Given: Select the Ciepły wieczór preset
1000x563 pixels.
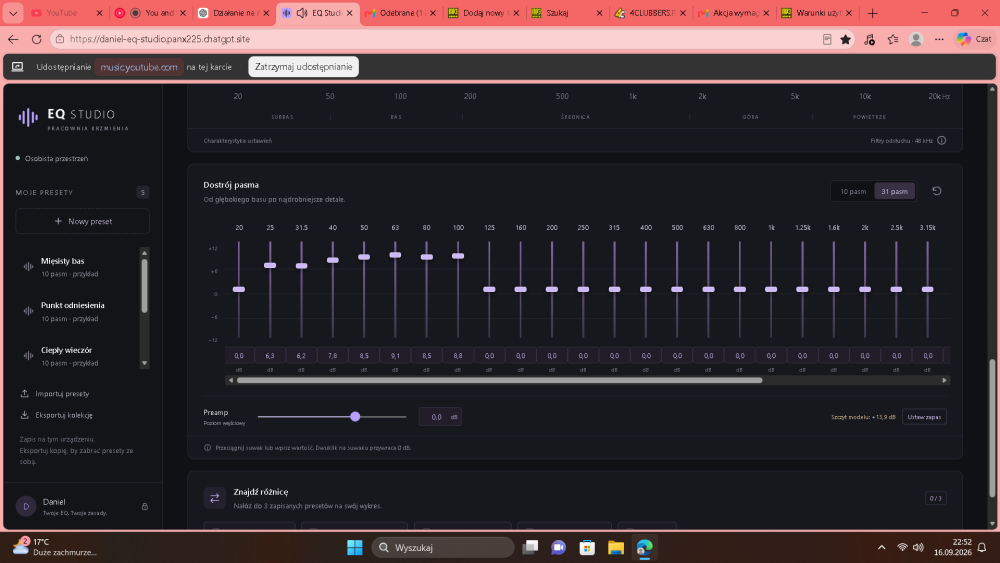Looking at the screenshot, I should coord(77,356).
